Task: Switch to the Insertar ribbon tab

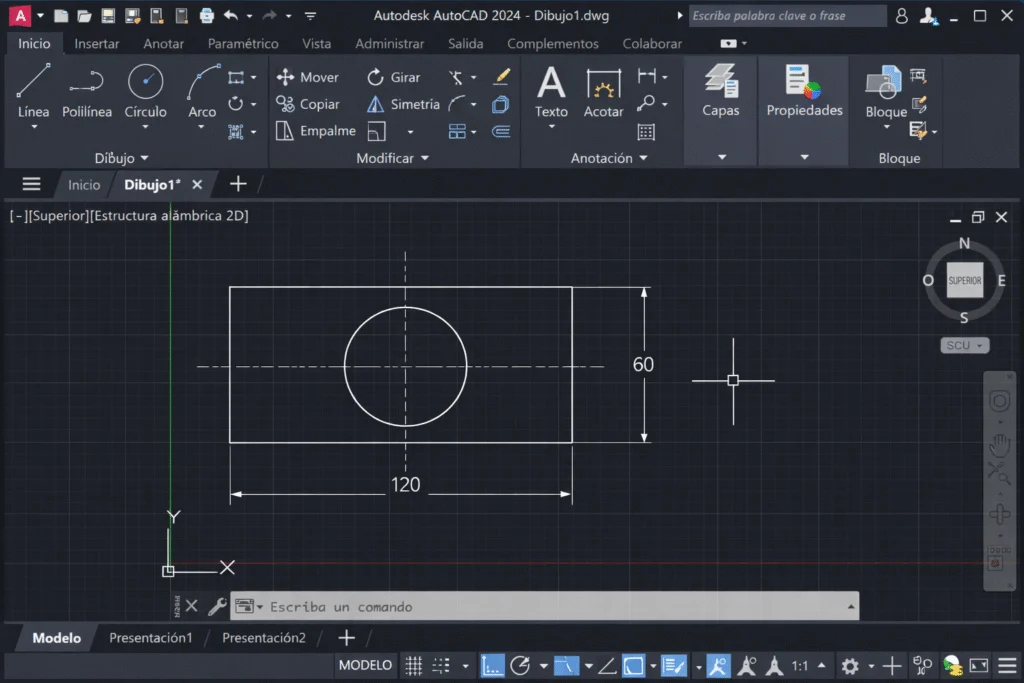Action: tap(97, 43)
